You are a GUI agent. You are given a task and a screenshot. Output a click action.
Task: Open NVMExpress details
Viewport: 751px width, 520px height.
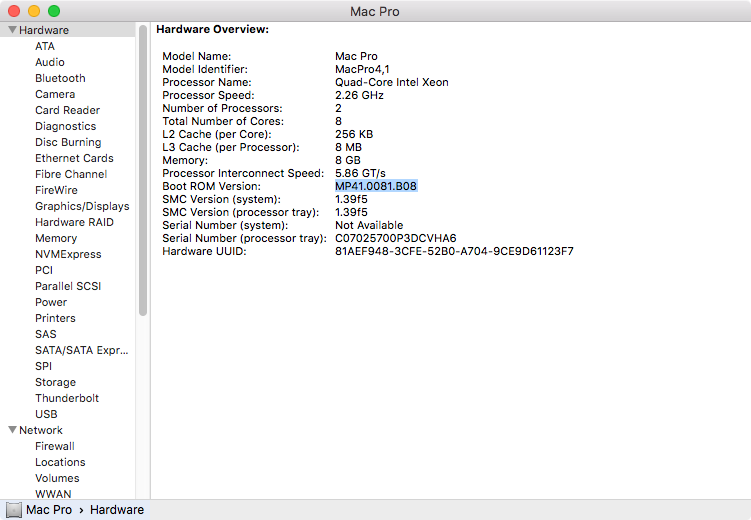click(x=68, y=254)
